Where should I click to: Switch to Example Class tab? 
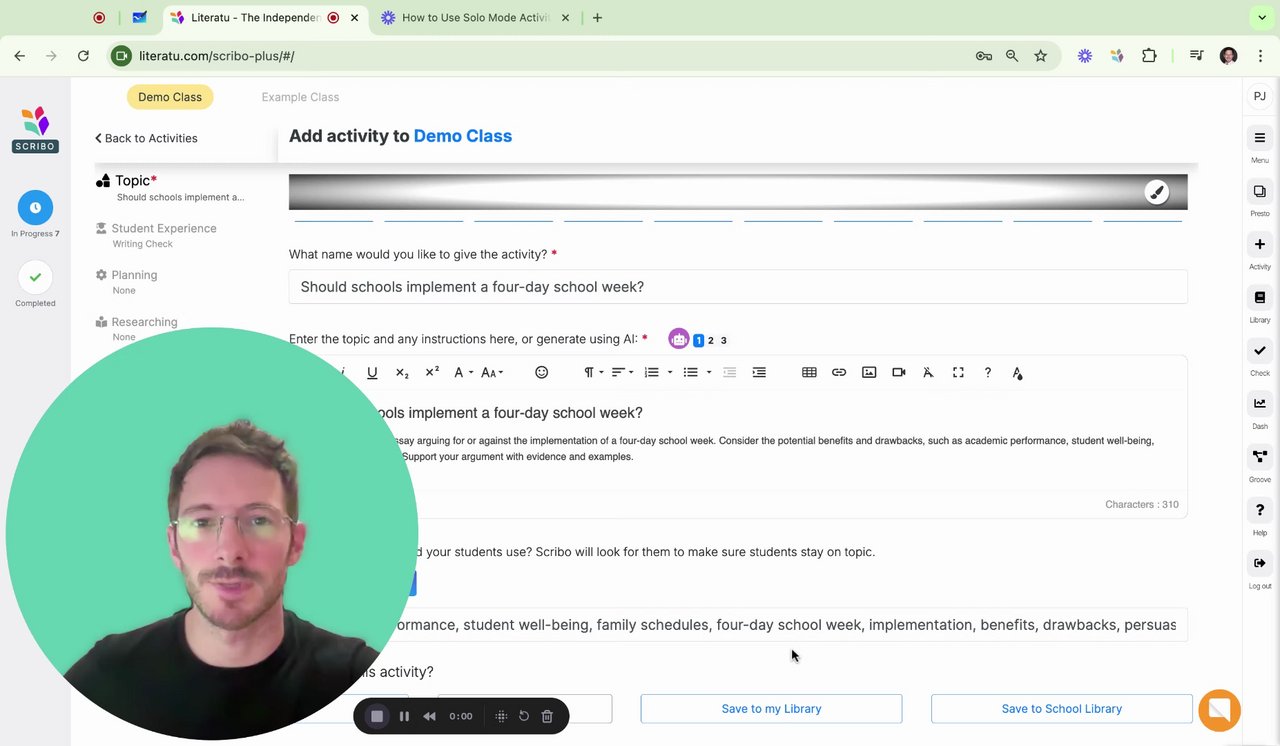300,97
